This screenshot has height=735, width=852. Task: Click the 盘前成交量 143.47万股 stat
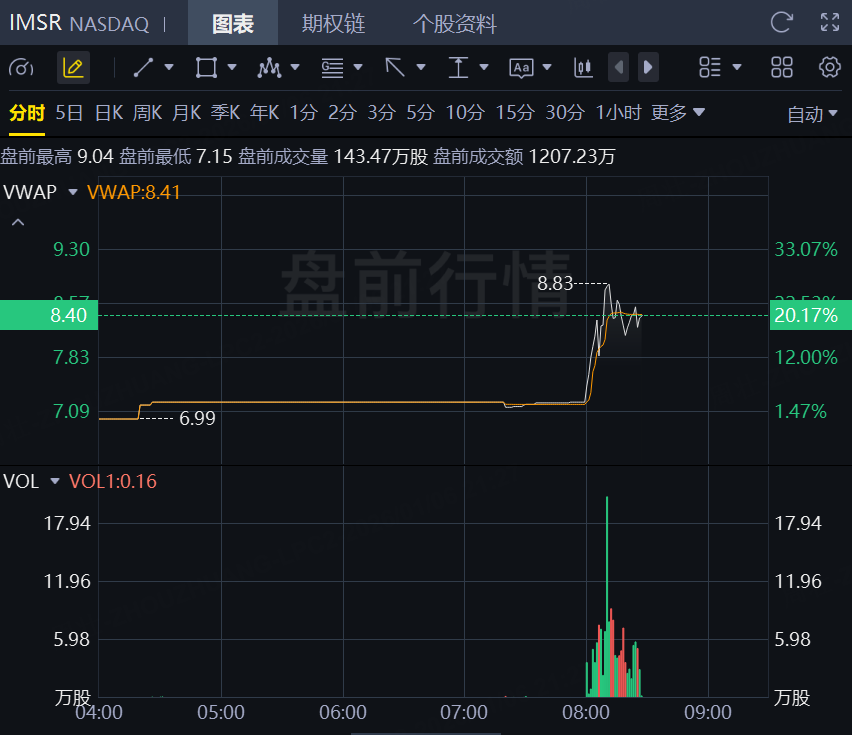[x=333, y=156]
